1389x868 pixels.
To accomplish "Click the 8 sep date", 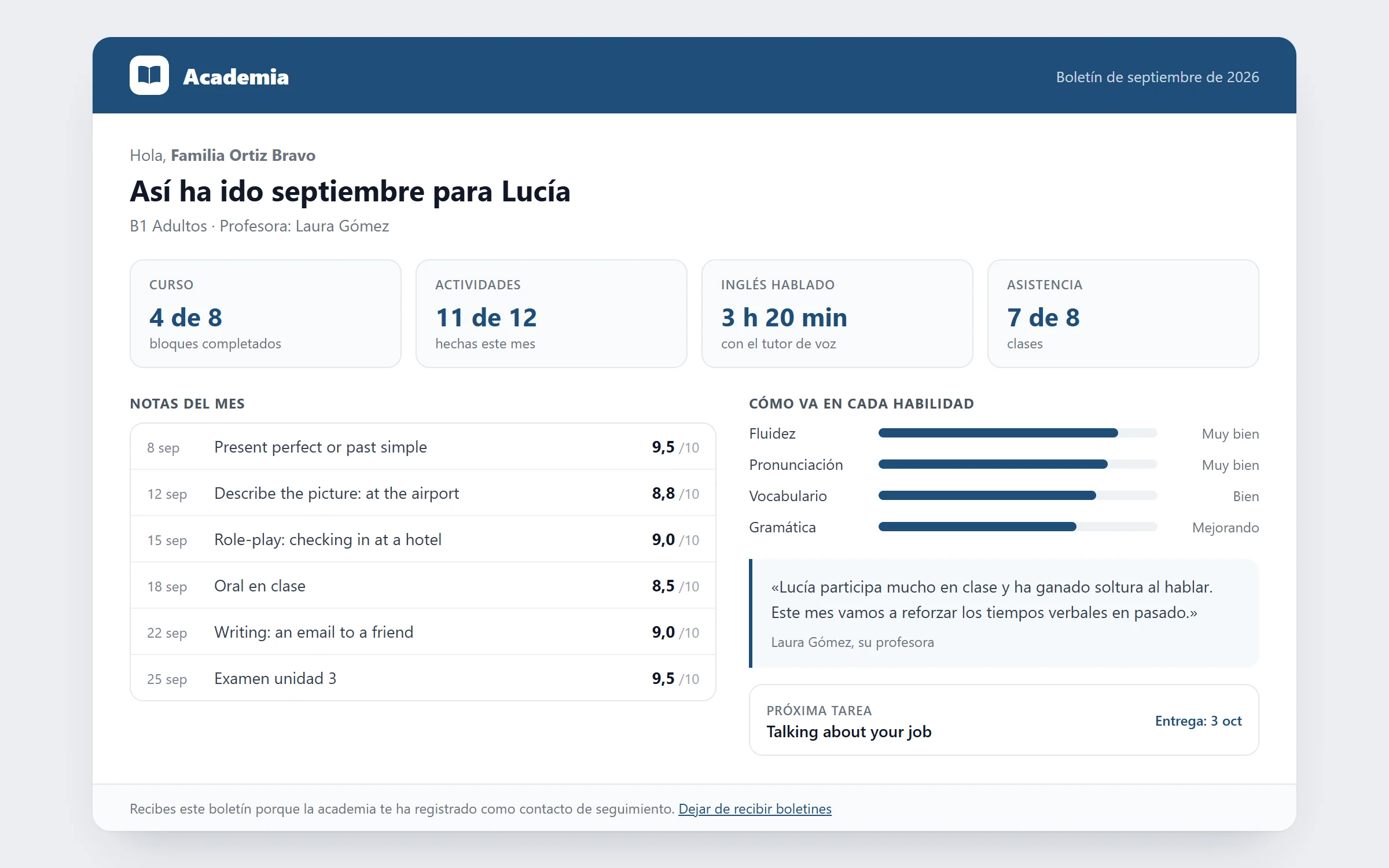I will 163,447.
